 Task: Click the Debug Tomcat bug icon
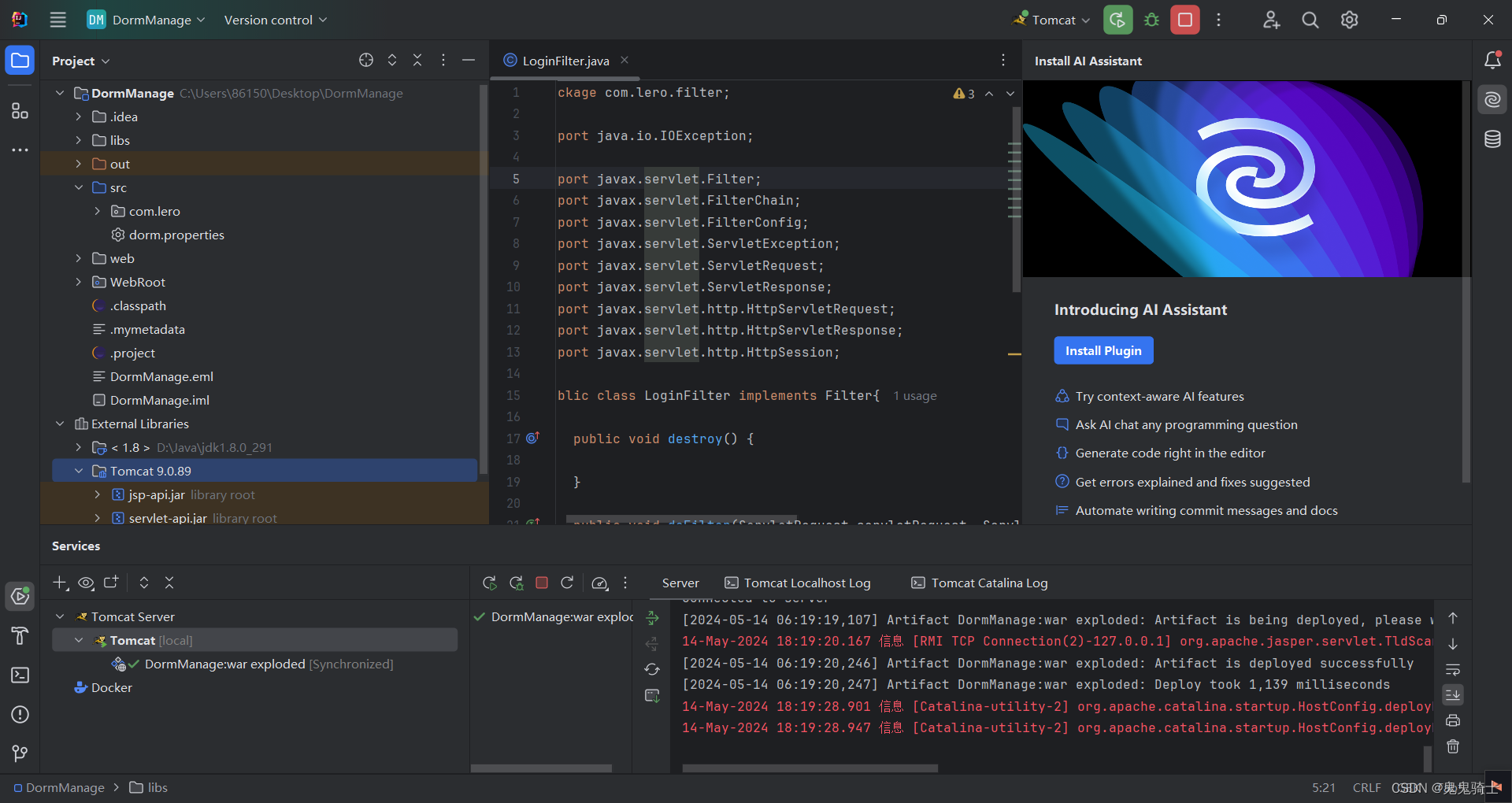(1151, 20)
